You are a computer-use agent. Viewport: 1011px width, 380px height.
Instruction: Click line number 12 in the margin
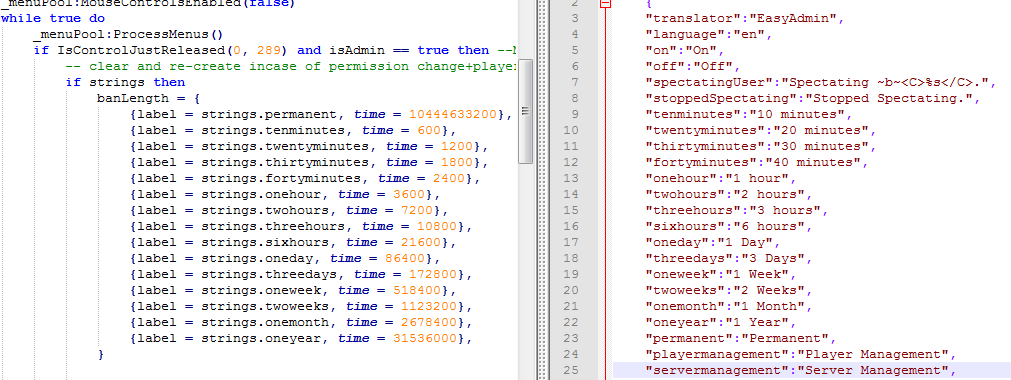[x=572, y=163]
